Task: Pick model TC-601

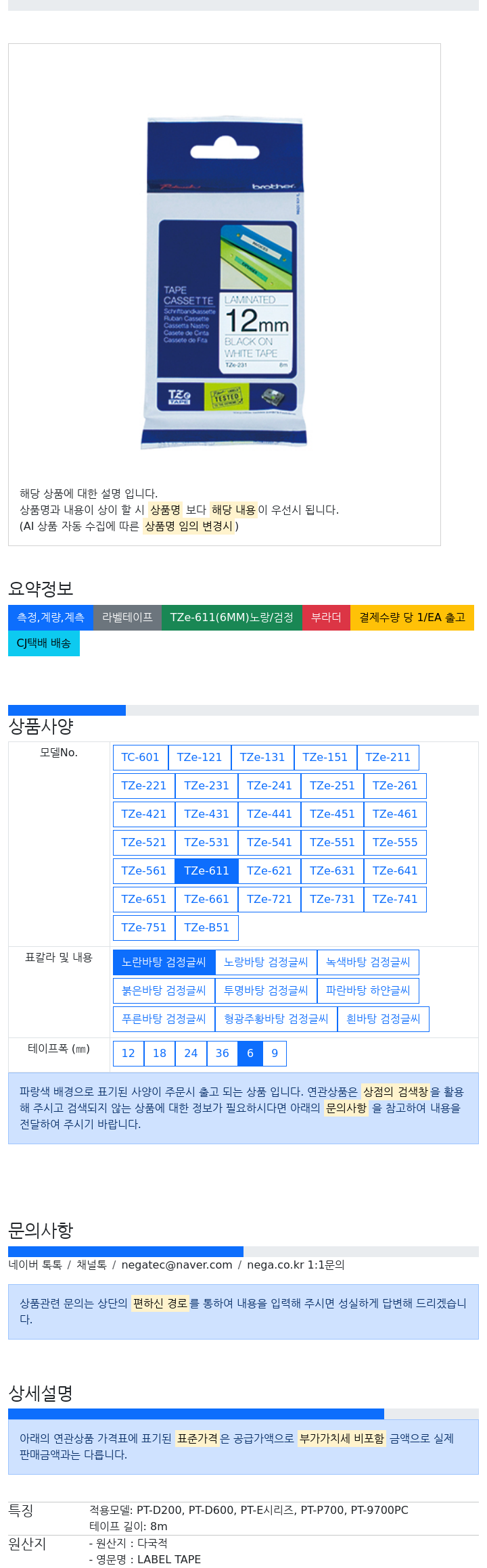Action: point(140,758)
